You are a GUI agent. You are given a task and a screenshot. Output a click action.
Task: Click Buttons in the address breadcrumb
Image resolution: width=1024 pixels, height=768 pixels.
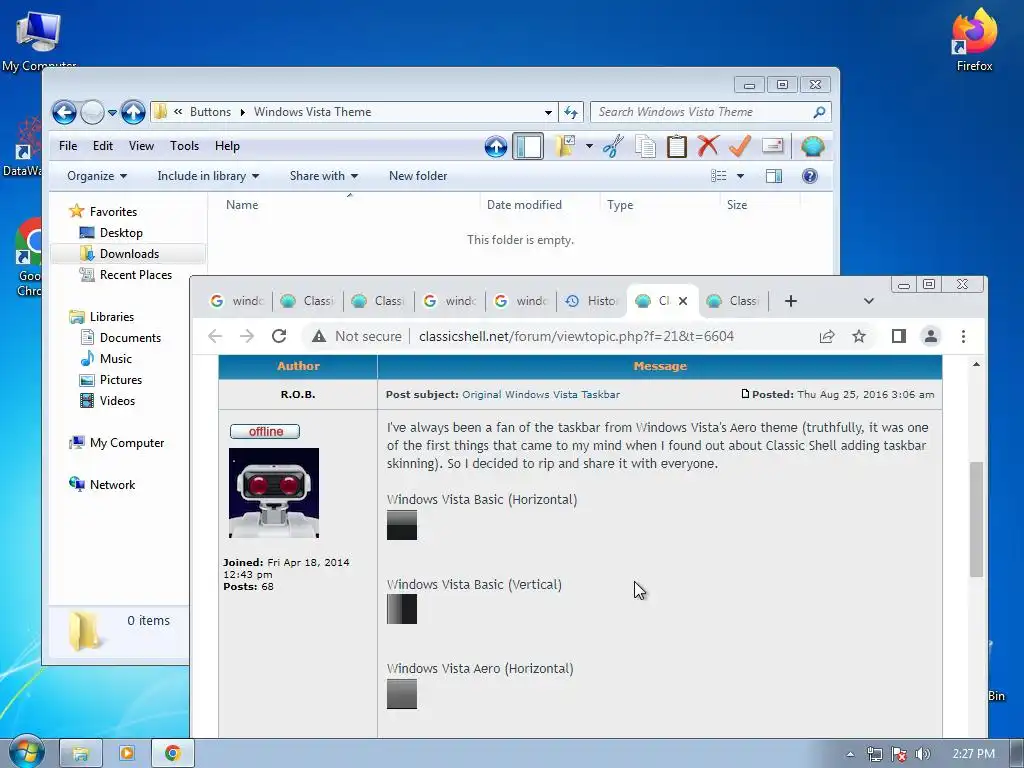tap(210, 112)
